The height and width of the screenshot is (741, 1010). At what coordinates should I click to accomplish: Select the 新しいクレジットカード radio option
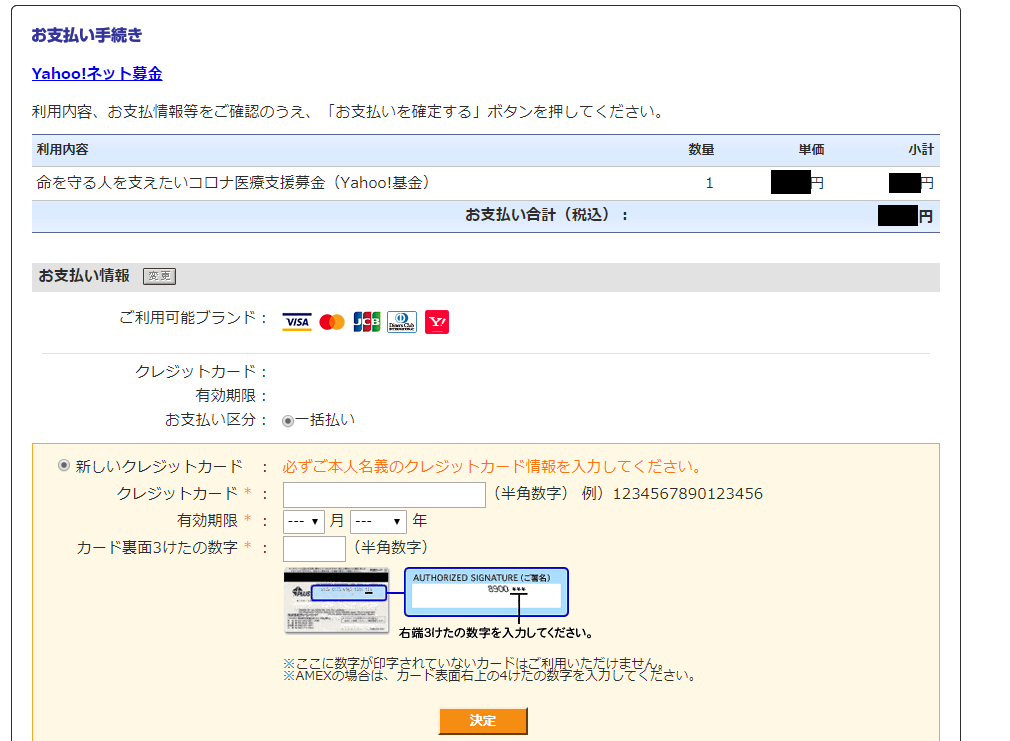[64, 465]
